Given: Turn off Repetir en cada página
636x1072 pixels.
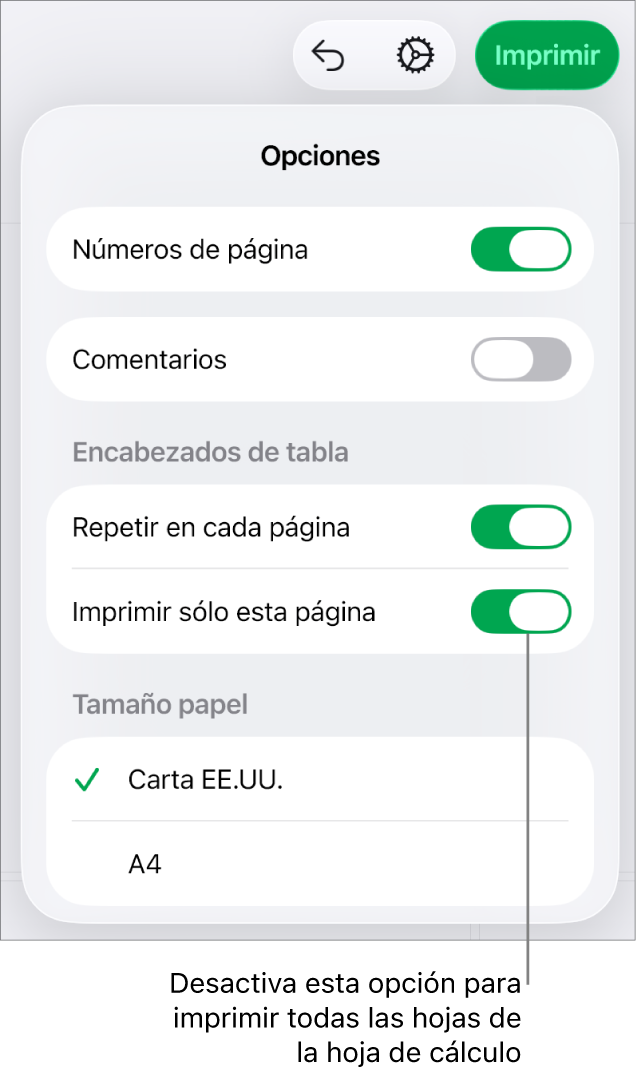Looking at the screenshot, I should [521, 527].
